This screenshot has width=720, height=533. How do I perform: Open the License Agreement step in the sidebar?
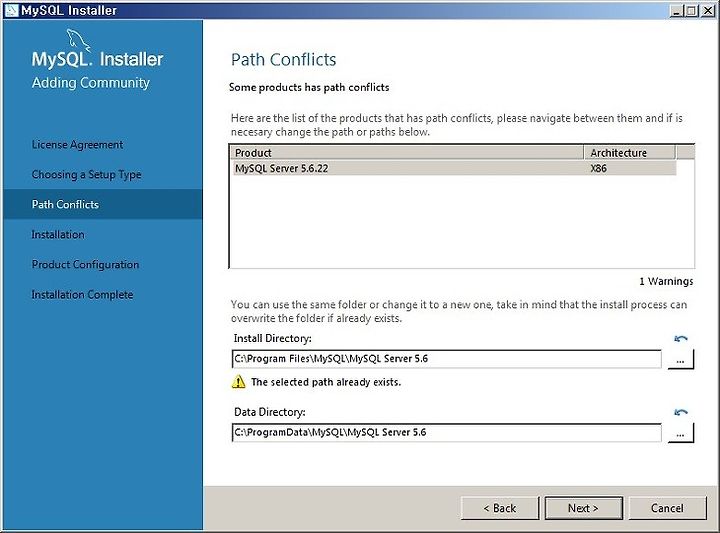coord(77,145)
